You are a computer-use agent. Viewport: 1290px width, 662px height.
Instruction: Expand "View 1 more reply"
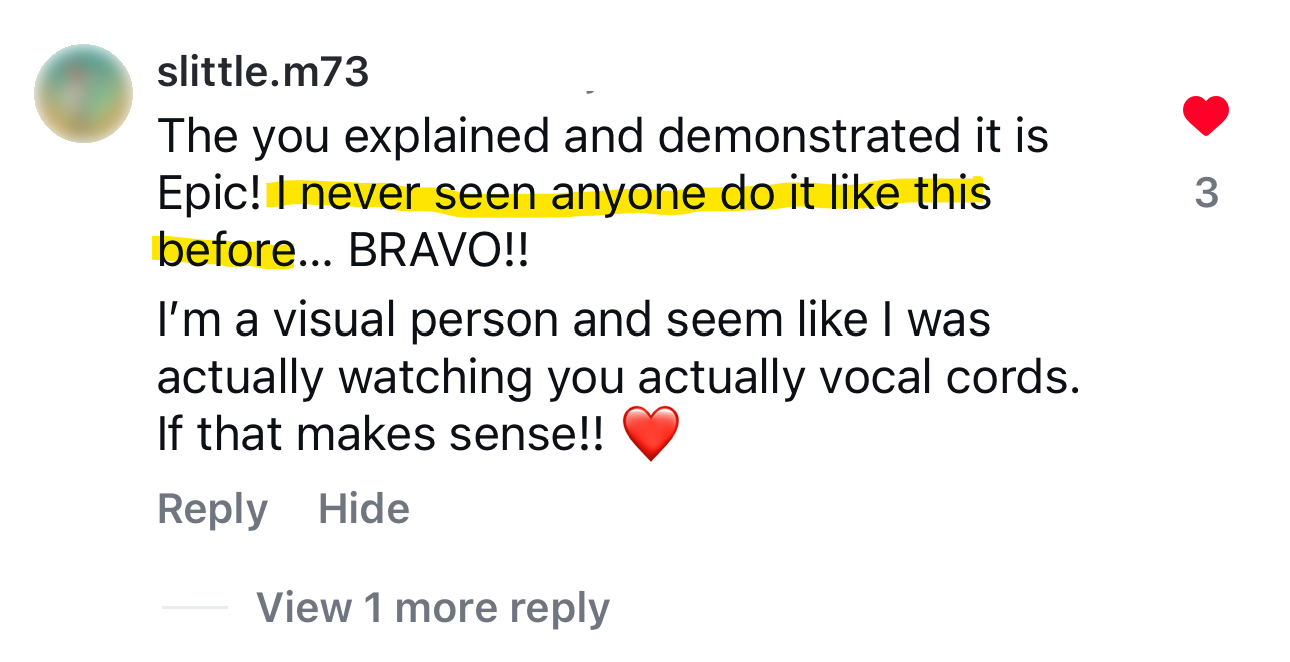tap(432, 608)
